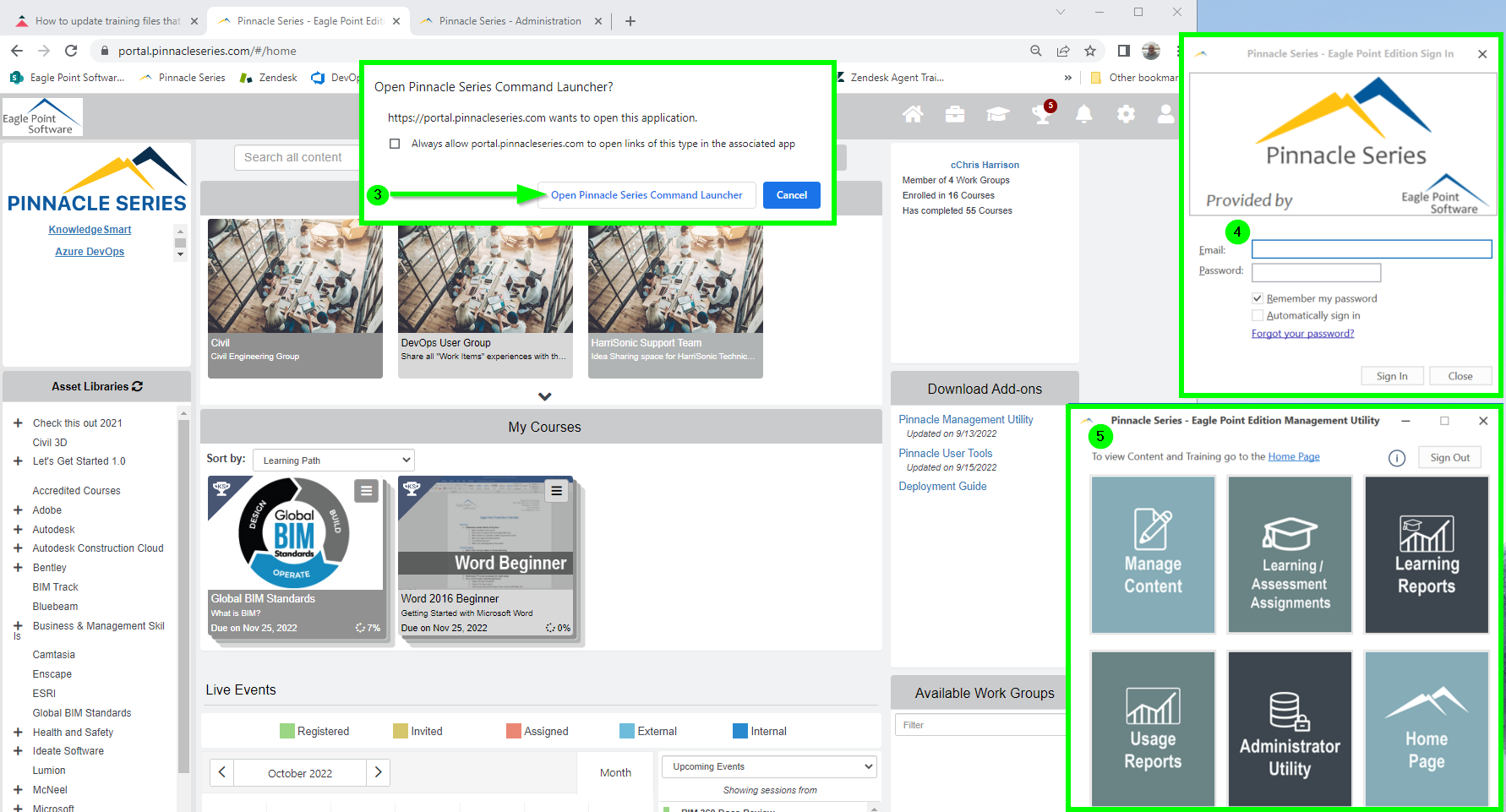
Task: Open Zendesk bookmark
Action: tap(269, 78)
